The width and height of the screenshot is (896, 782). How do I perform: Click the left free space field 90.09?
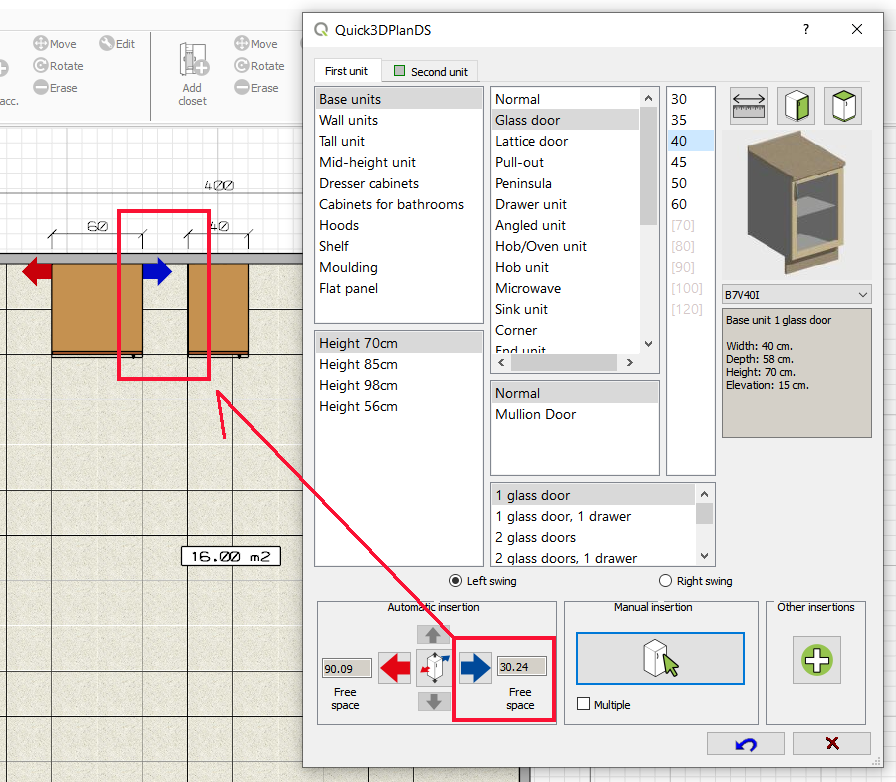coord(346,668)
